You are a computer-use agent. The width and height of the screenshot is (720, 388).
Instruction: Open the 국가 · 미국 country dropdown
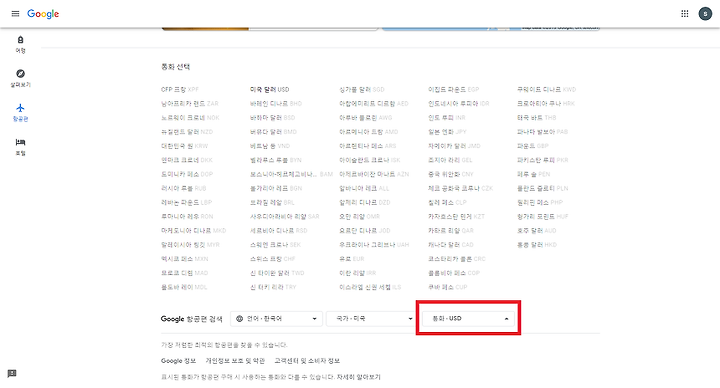[370, 319]
